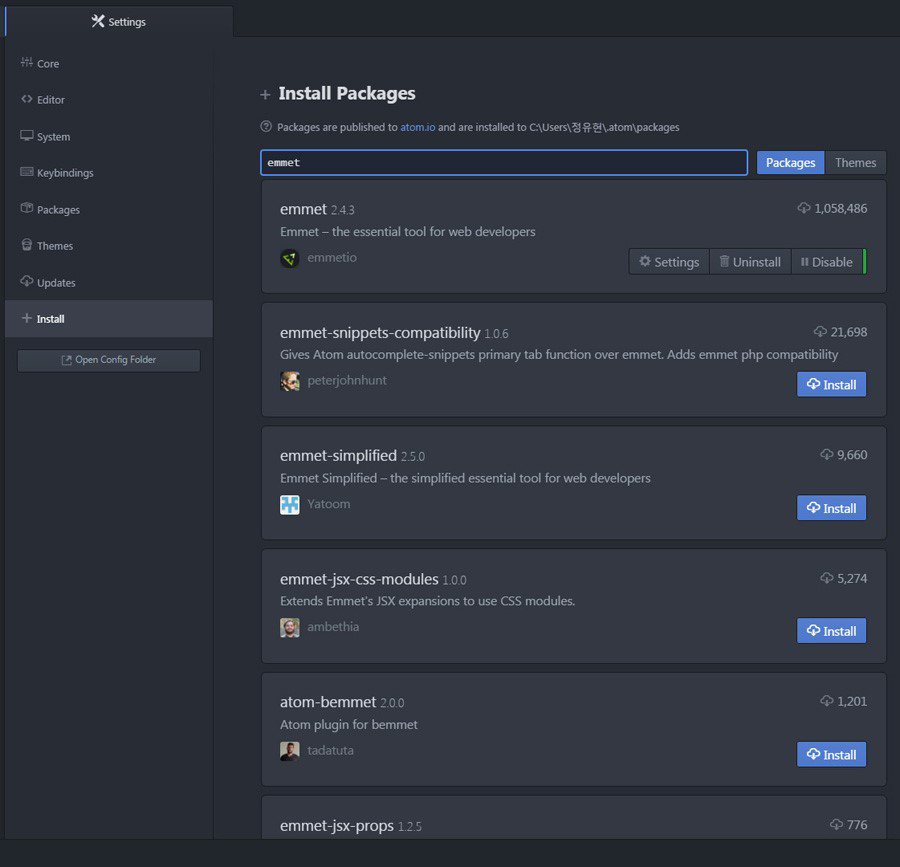The image size is (900, 867).
Task: Click the Updates cloud download icon
Action: click(x=26, y=281)
